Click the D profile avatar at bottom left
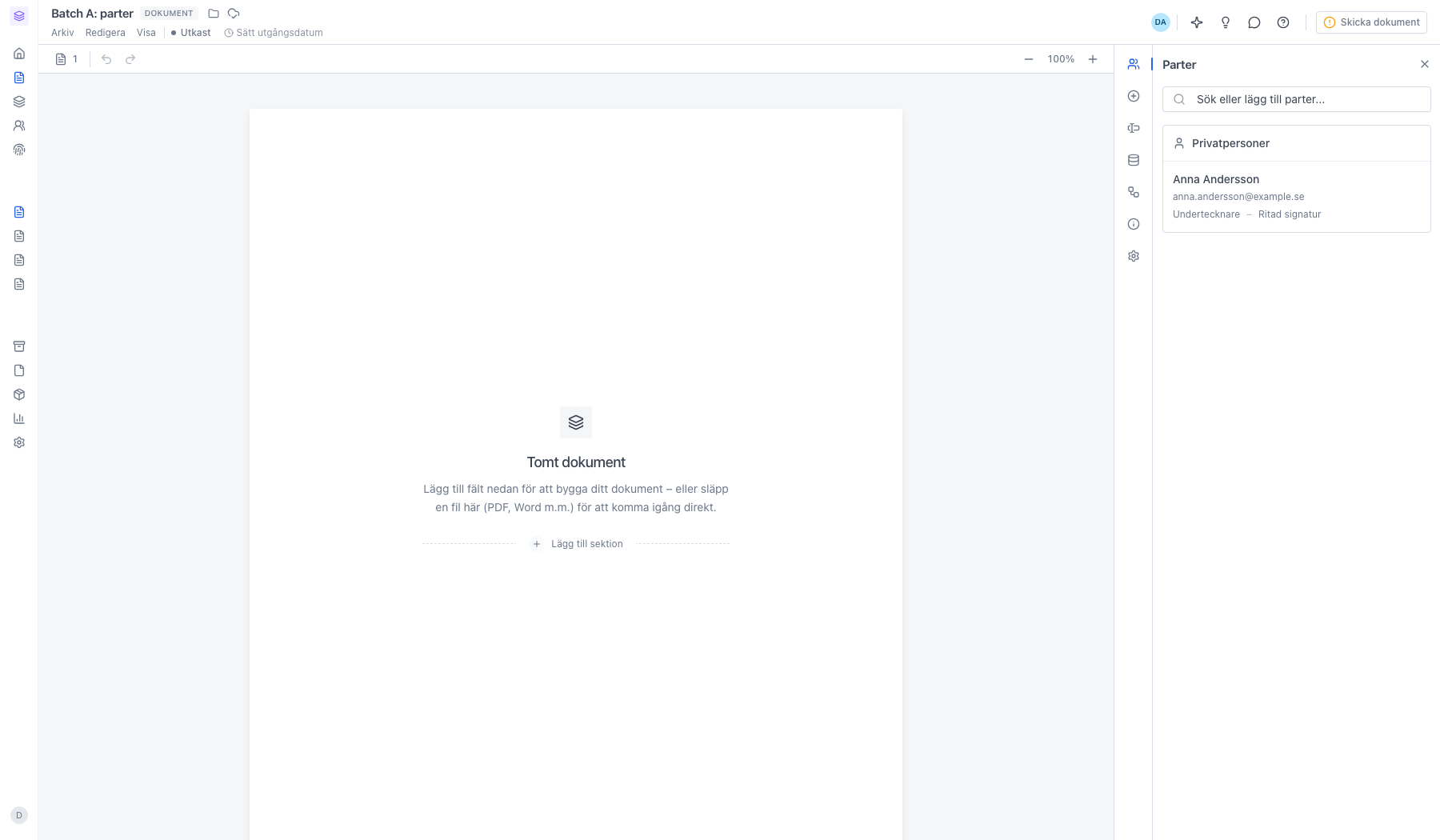 (19, 815)
